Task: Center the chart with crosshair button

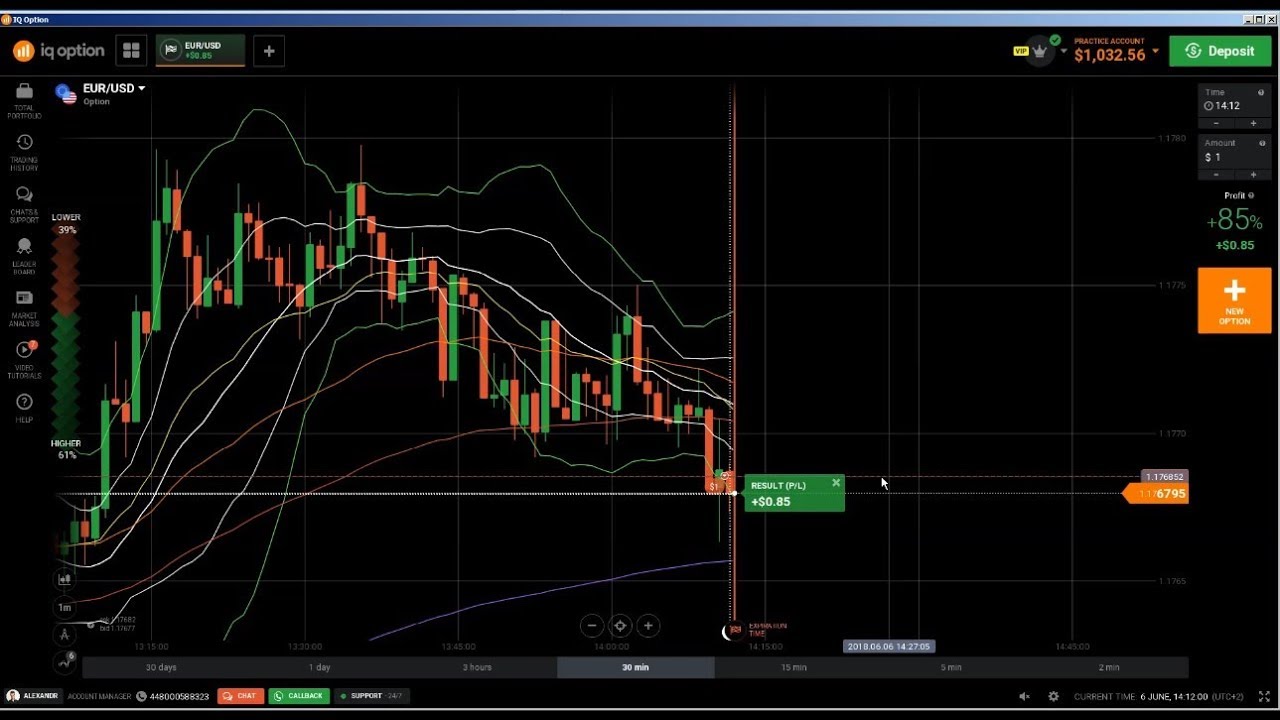Action: click(x=620, y=626)
